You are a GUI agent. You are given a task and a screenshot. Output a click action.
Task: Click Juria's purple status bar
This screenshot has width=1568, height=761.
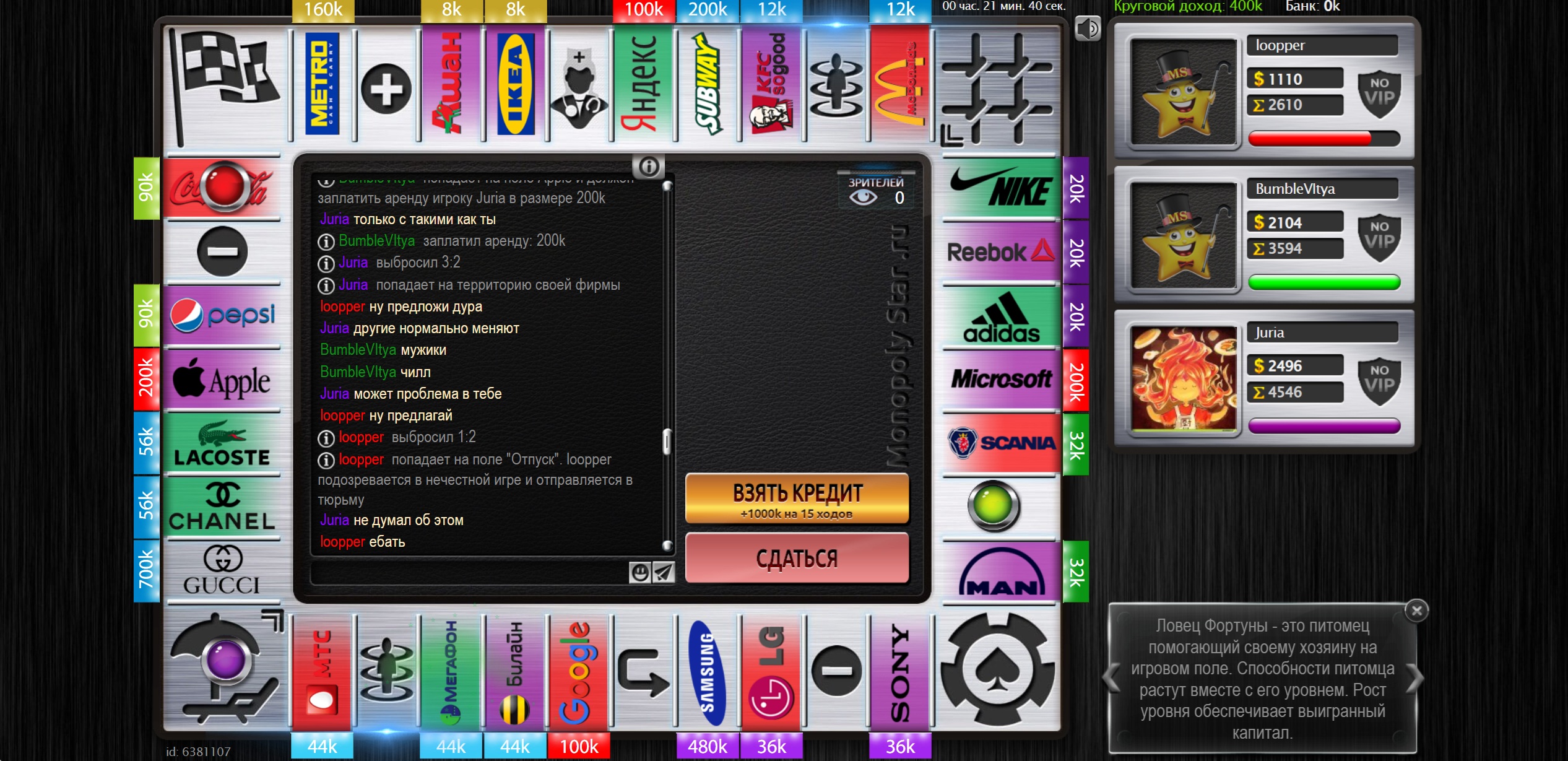pos(1324,425)
